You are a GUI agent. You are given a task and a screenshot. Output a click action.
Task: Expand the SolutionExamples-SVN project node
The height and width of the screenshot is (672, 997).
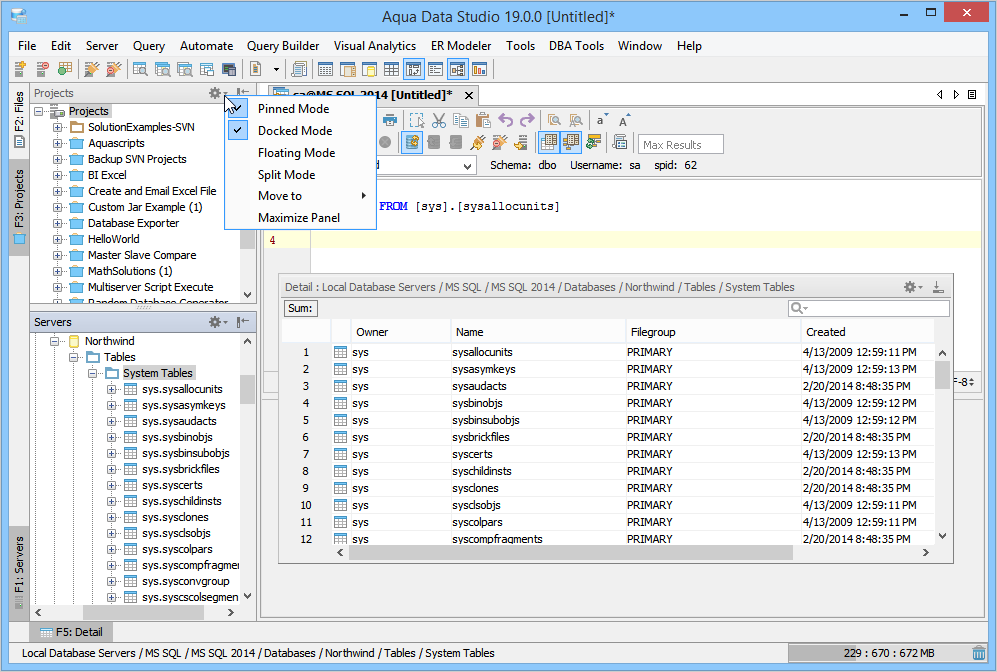(x=57, y=127)
